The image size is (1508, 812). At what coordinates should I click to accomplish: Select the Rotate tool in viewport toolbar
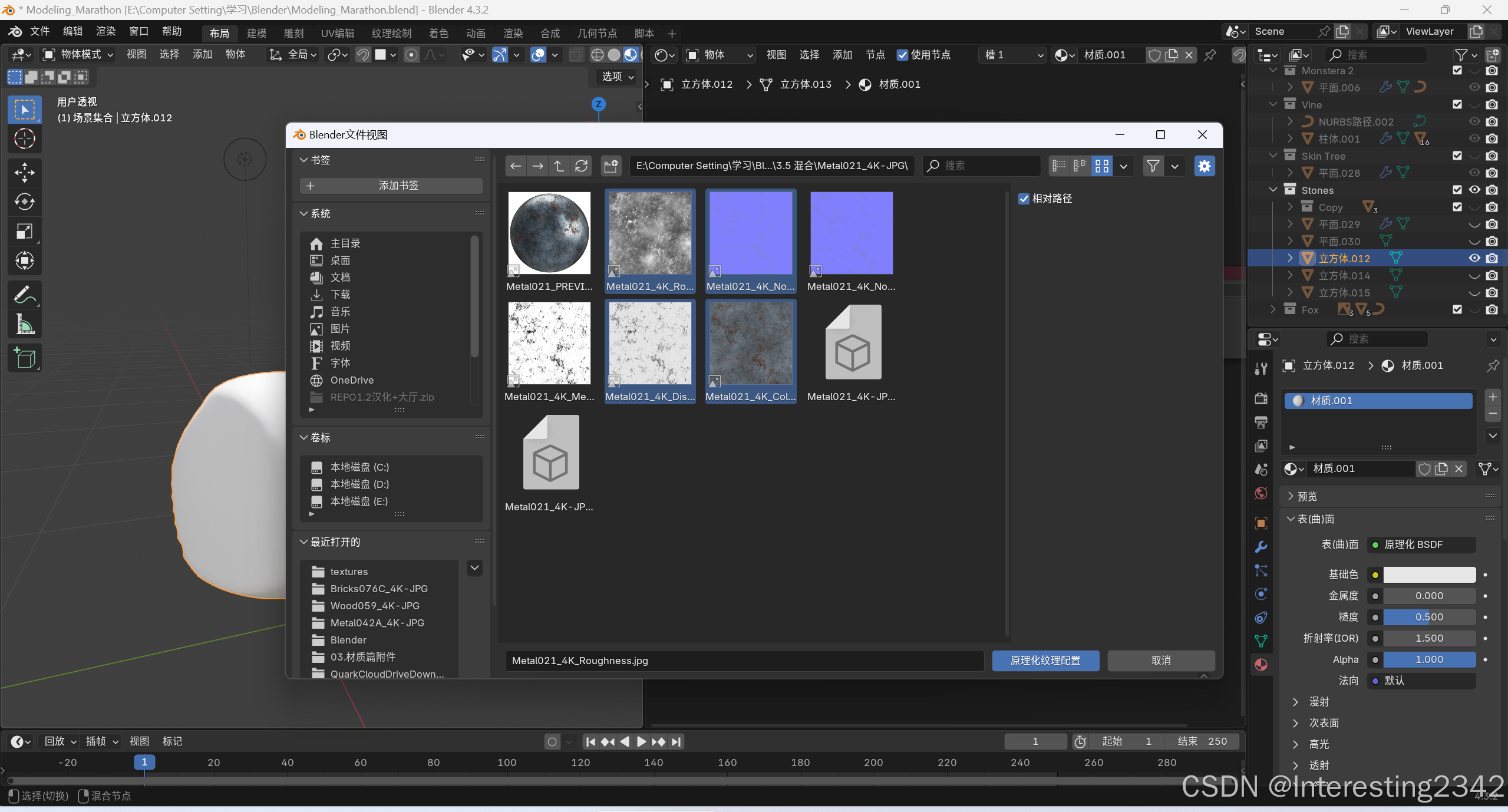(x=24, y=202)
